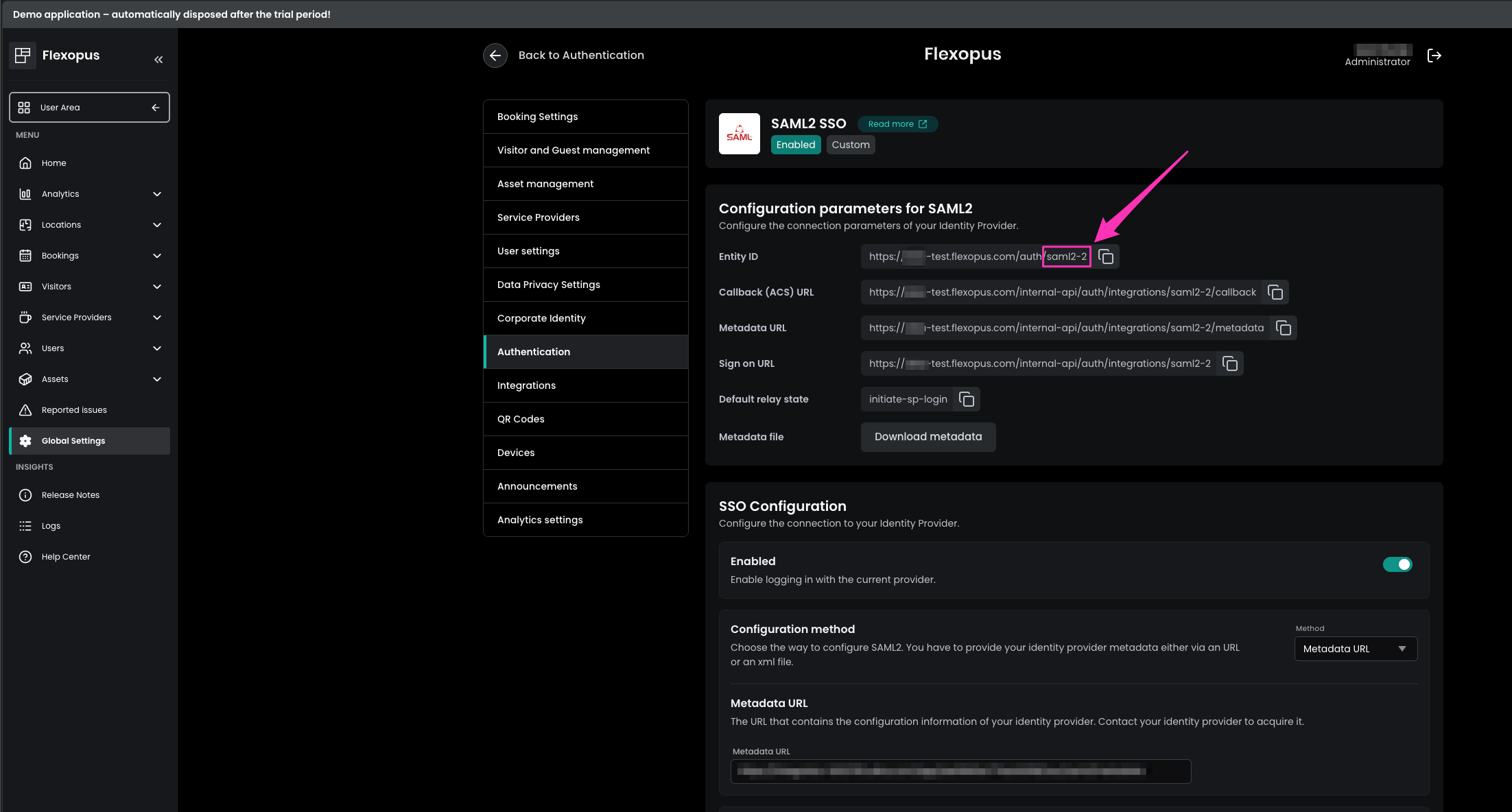Expand the Locations menu chevron

coord(157,225)
